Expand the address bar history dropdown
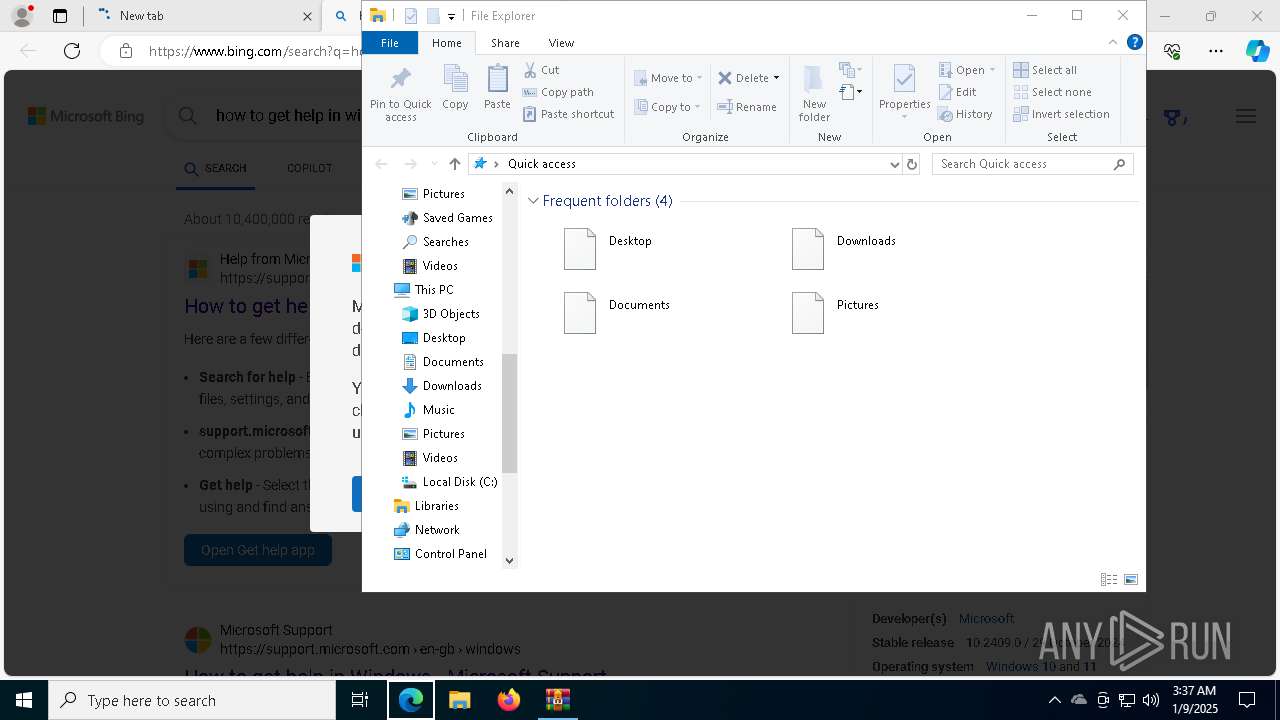This screenshot has width=1280, height=720. 894,164
